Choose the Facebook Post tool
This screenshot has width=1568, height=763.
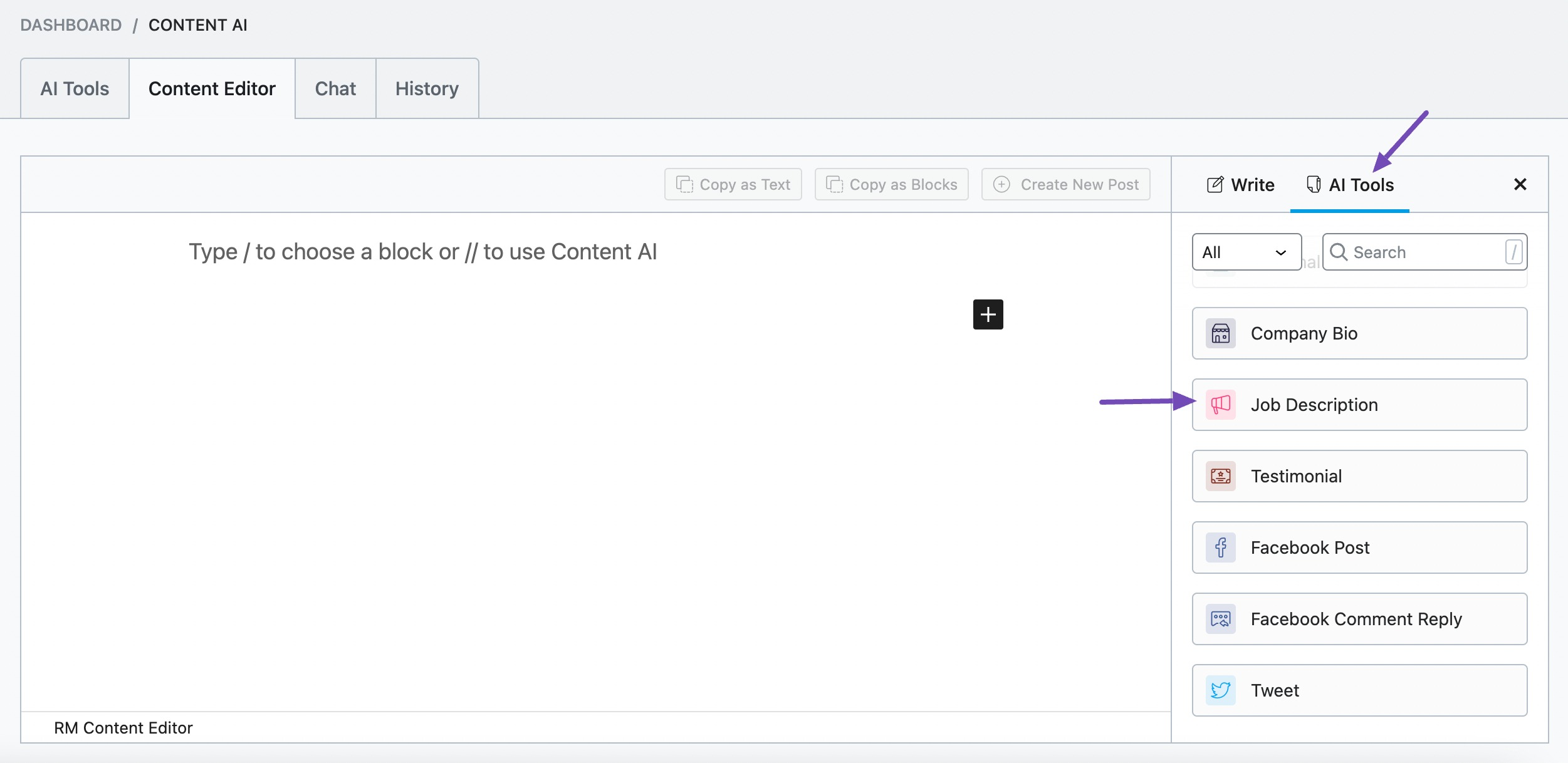pos(1359,548)
